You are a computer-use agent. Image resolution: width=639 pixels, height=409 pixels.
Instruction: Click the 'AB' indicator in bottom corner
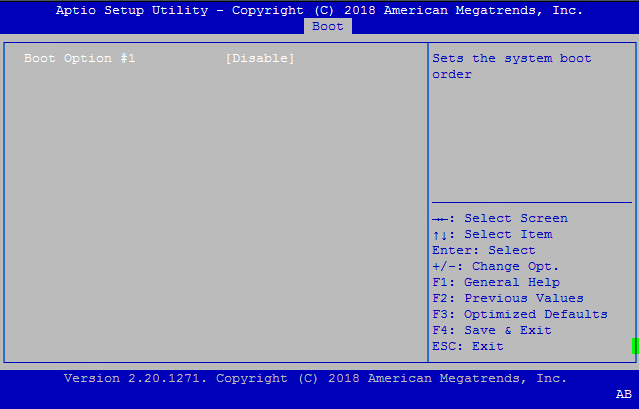click(x=623, y=395)
